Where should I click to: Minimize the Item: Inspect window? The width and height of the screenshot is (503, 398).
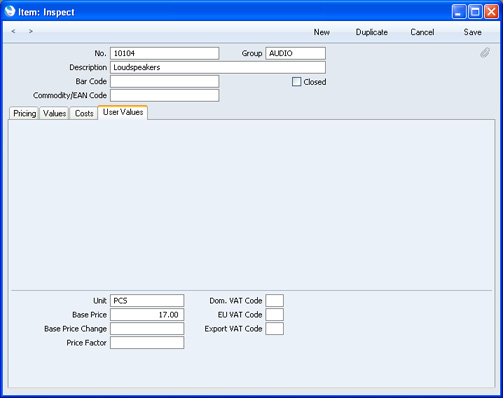click(x=459, y=12)
